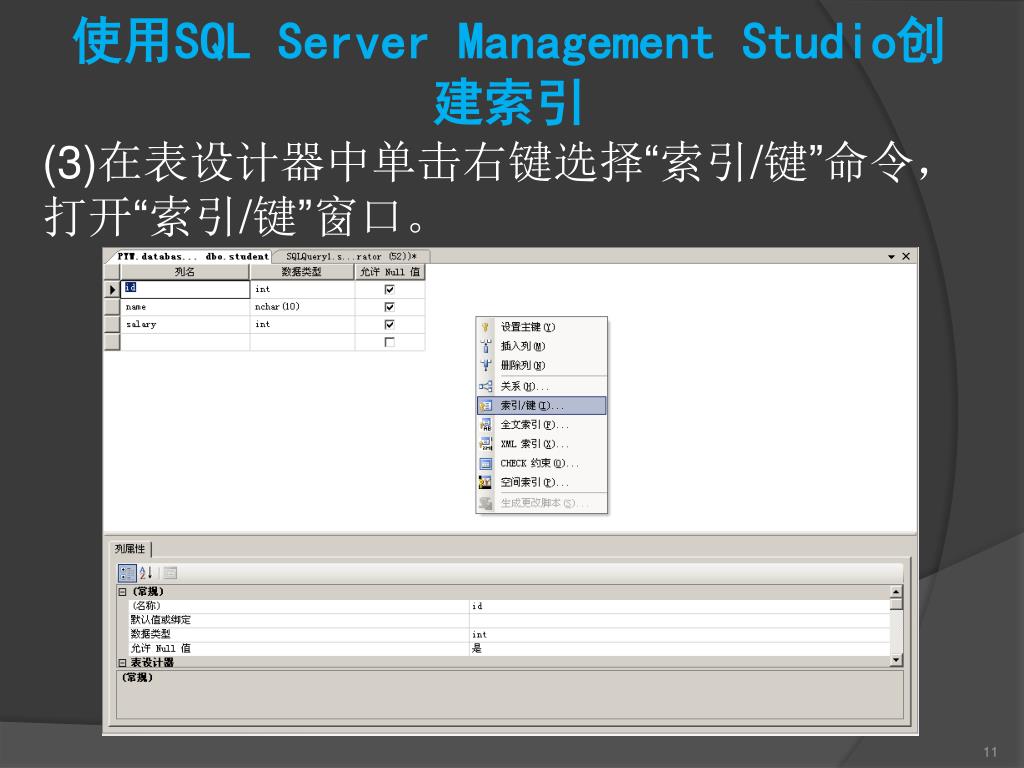Click the 列名 column header
Image resolution: width=1024 pixels, height=768 pixels.
click(x=185, y=272)
